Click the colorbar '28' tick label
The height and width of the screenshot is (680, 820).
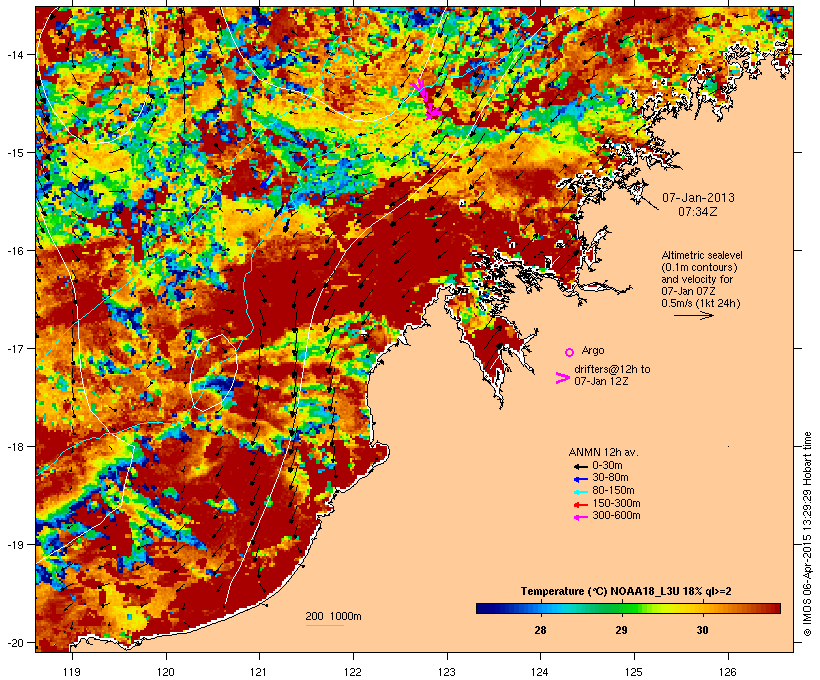pos(540,630)
